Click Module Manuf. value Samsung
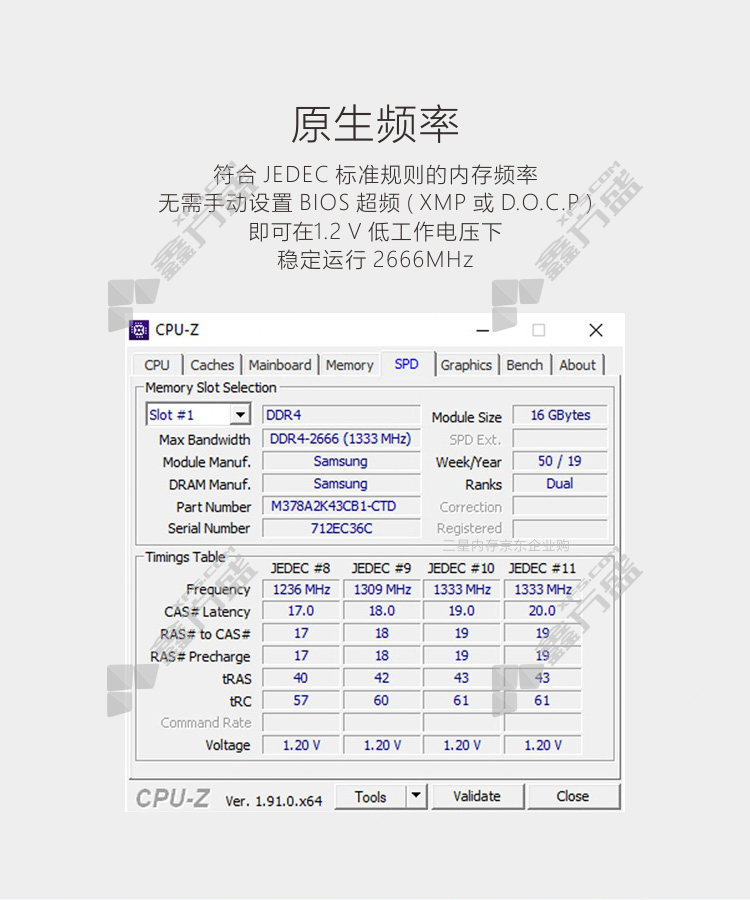Screen dimensions: 750x900 341,461
